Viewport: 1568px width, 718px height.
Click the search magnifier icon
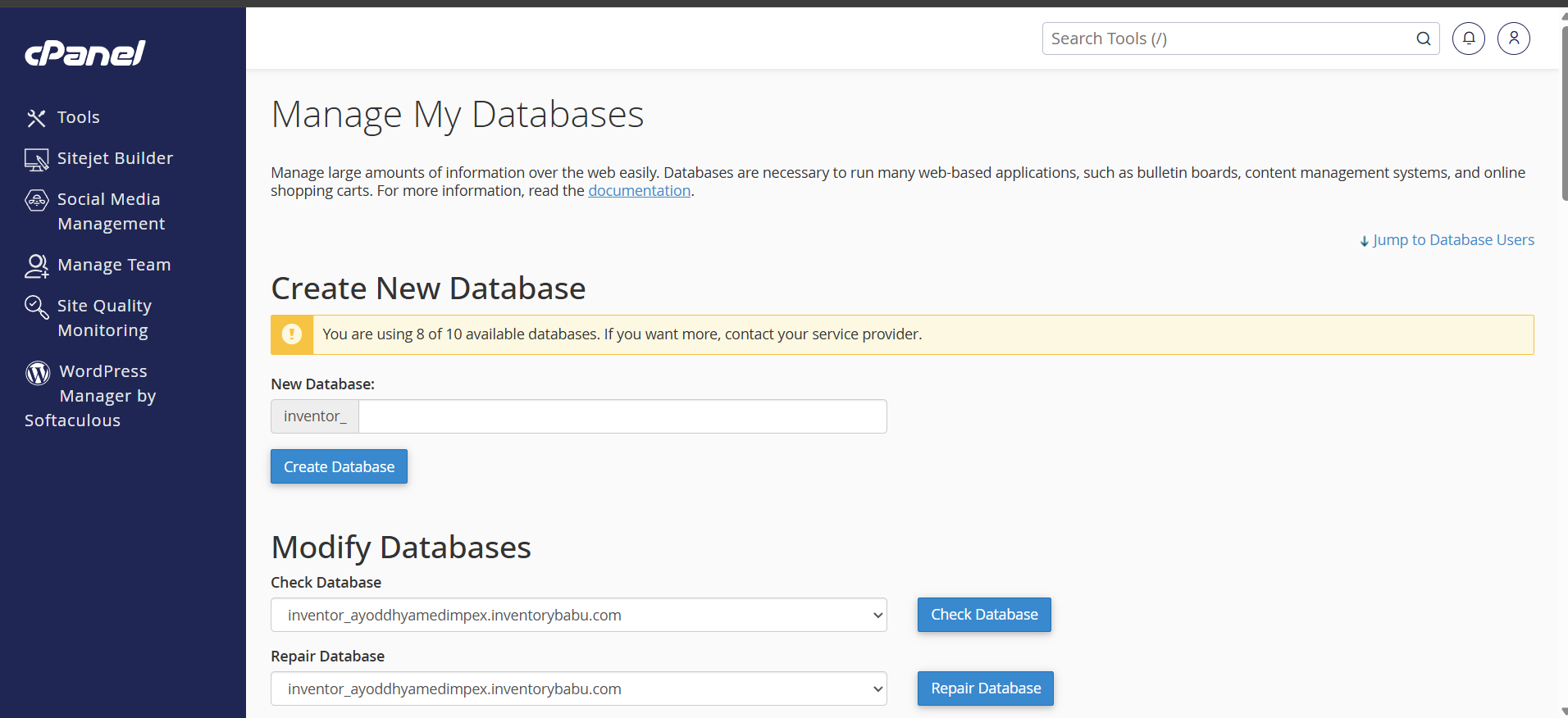pos(1424,39)
